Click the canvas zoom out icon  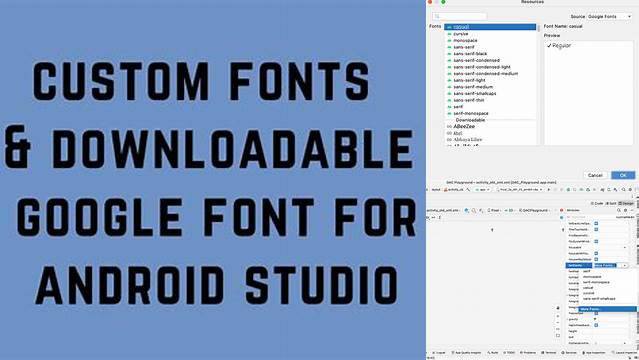[558, 322]
